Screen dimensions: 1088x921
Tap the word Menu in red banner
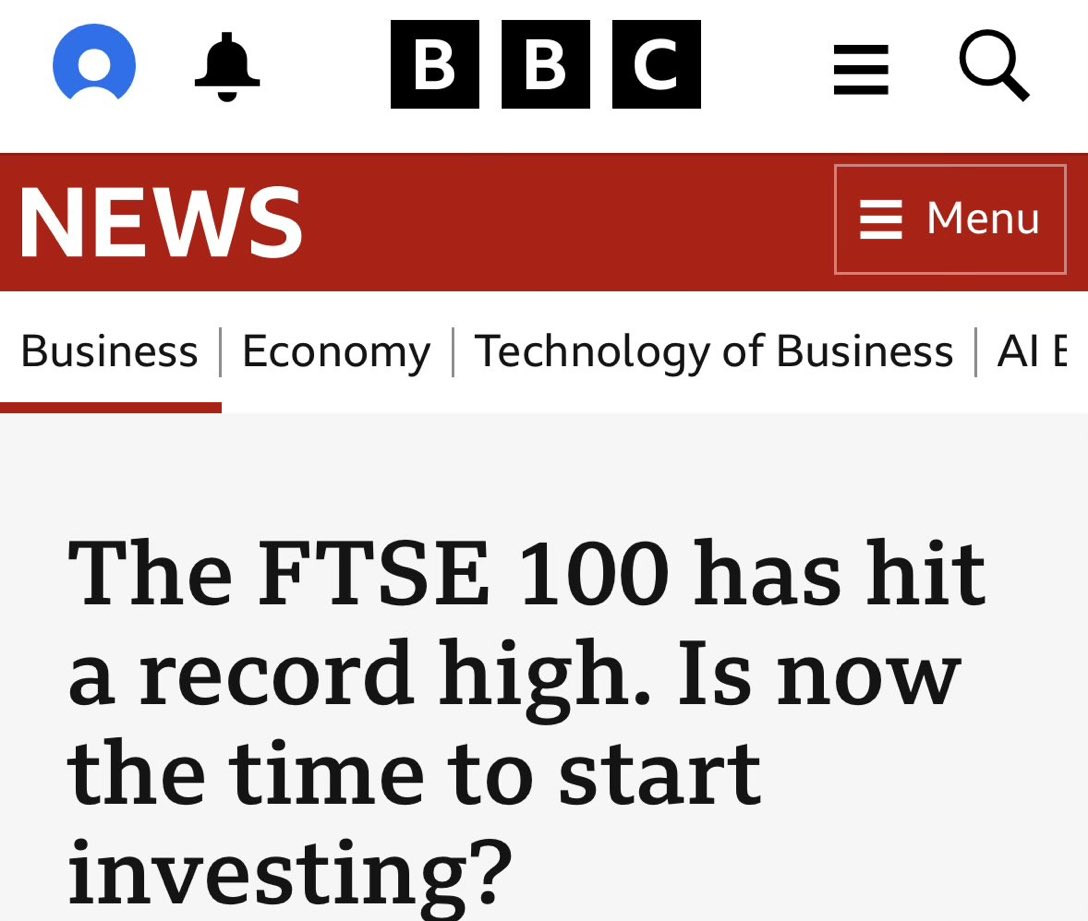983,219
